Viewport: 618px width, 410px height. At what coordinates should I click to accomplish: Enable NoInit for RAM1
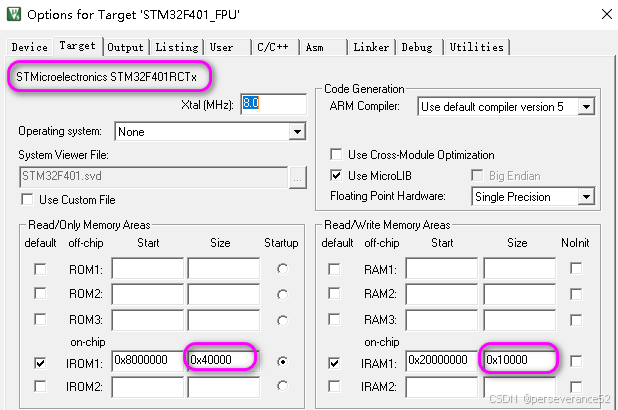point(576,268)
